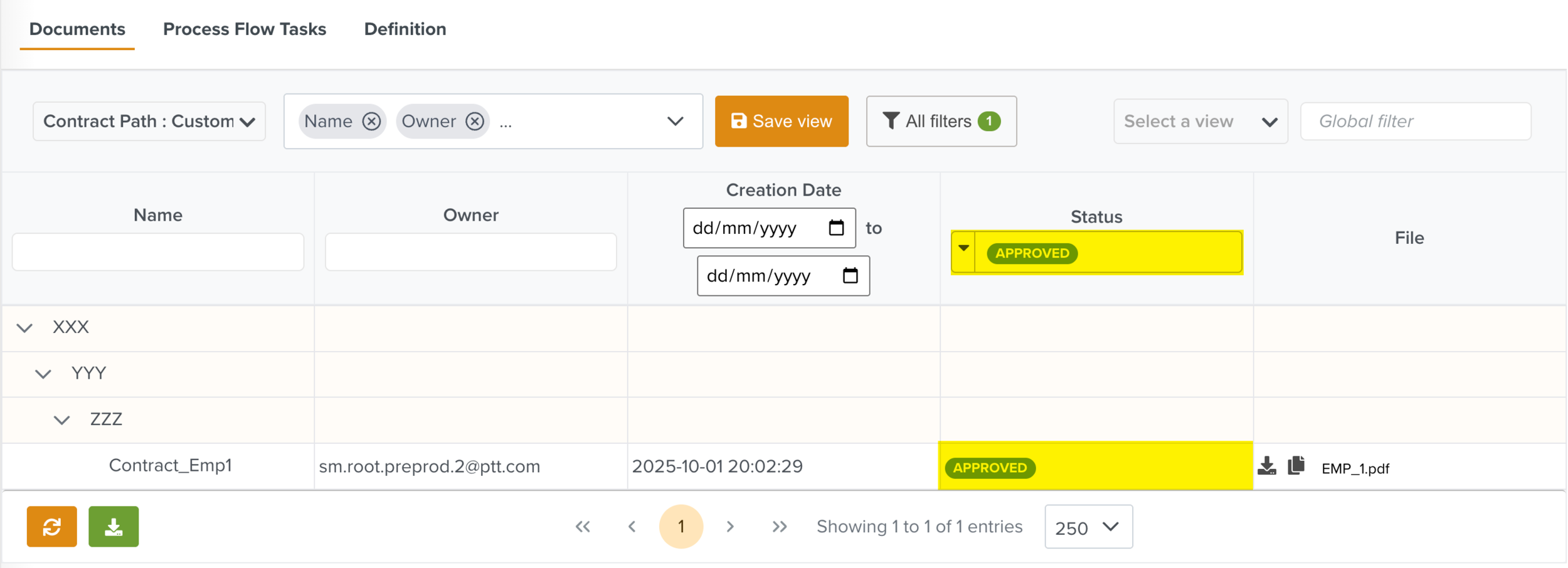Click the copy icon beside EMP_1.pdf

click(x=1296, y=466)
